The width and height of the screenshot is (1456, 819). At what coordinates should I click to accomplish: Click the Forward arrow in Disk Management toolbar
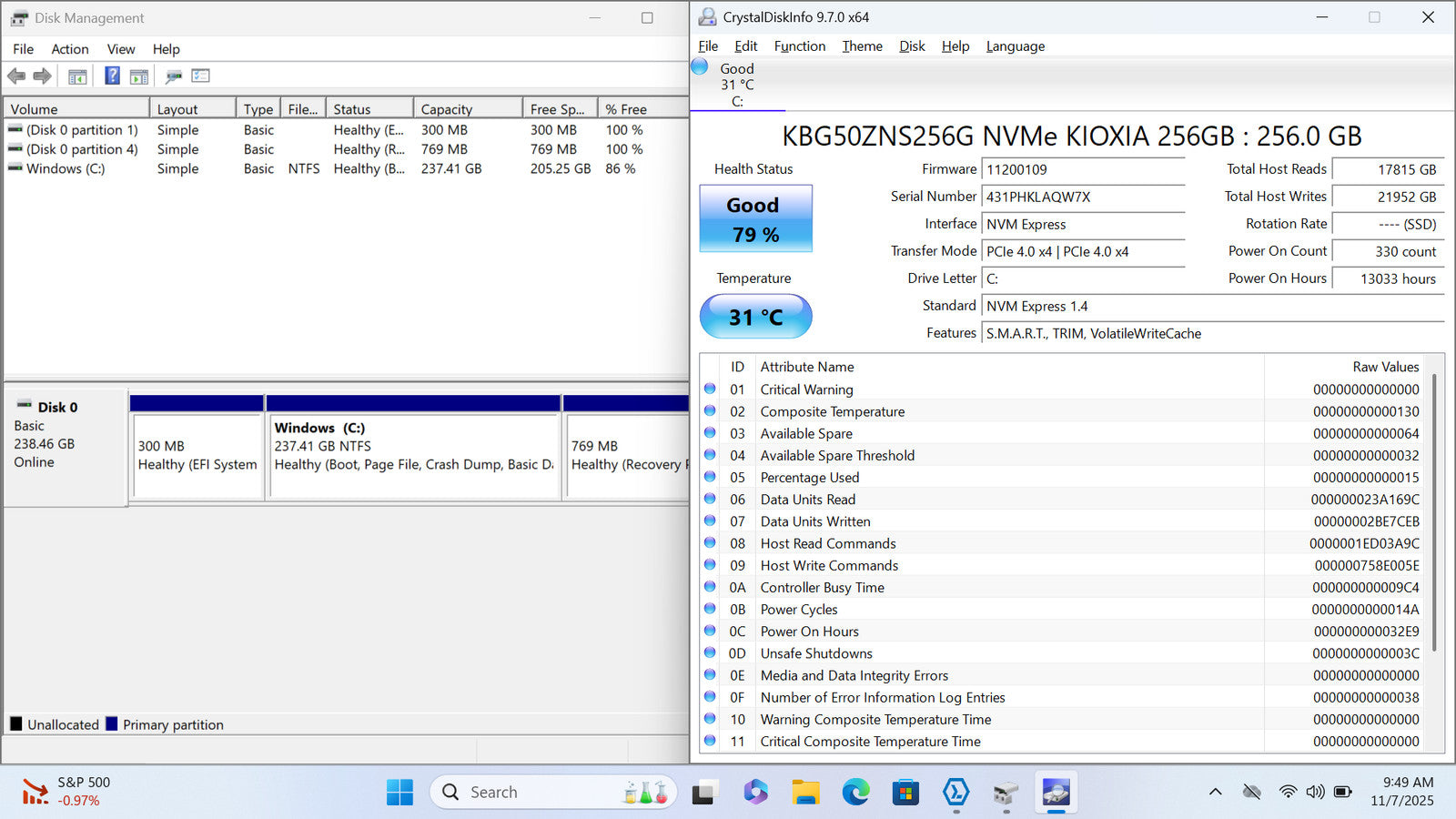pyautogui.click(x=42, y=76)
